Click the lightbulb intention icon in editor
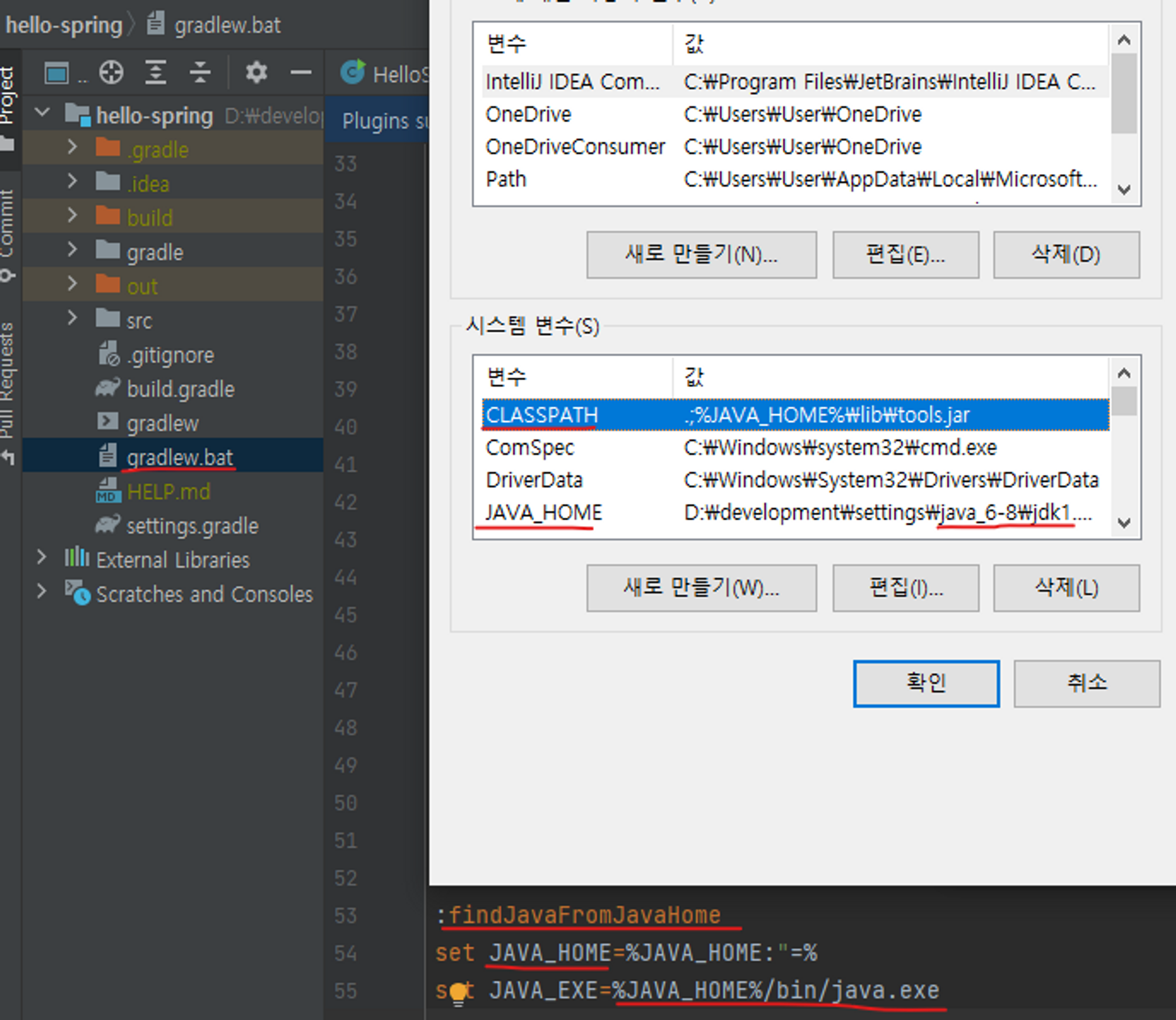Screen dimensions: 1176x1020 [x=459, y=994]
